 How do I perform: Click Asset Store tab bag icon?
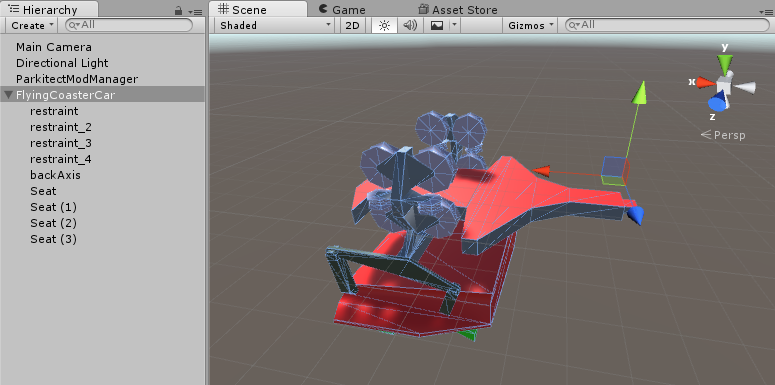click(423, 9)
